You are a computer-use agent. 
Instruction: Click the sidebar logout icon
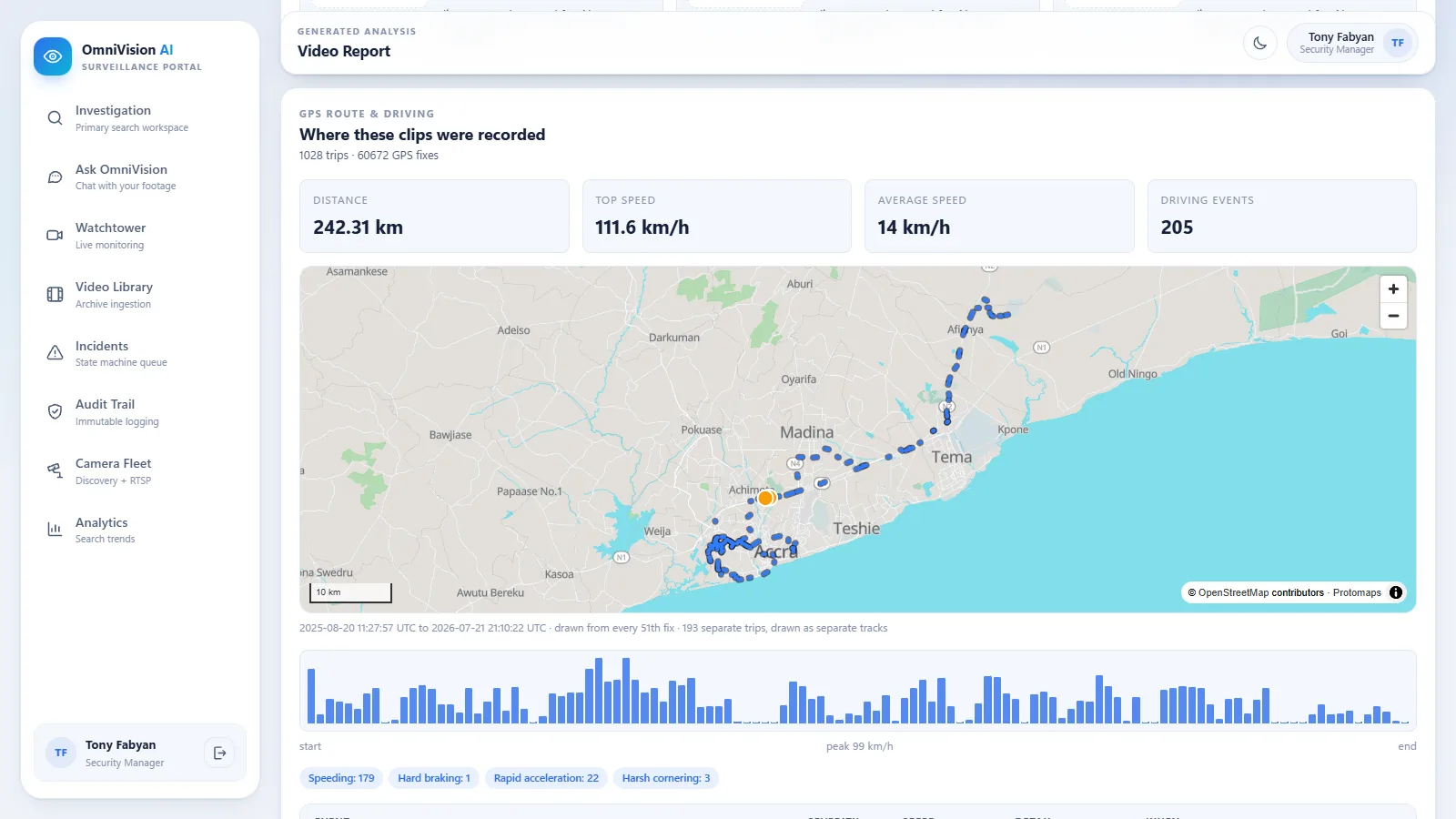pyautogui.click(x=219, y=753)
